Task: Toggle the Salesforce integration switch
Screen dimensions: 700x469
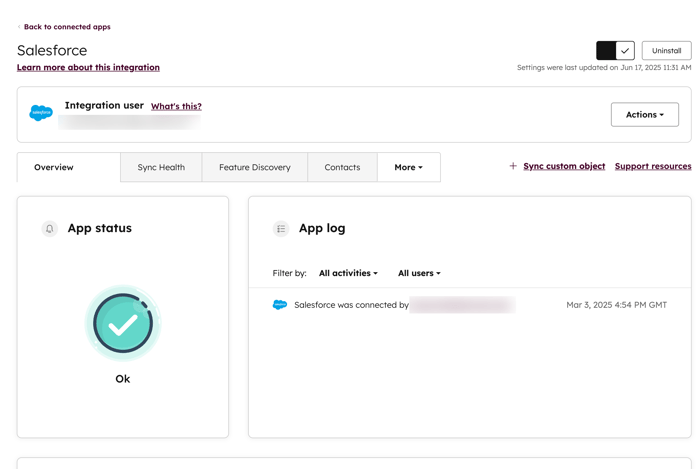Action: (x=615, y=50)
